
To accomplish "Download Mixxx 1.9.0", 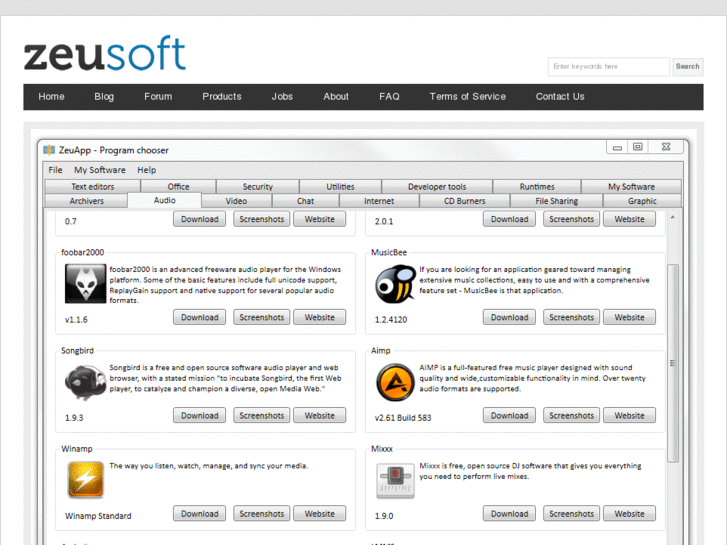I will (510, 513).
